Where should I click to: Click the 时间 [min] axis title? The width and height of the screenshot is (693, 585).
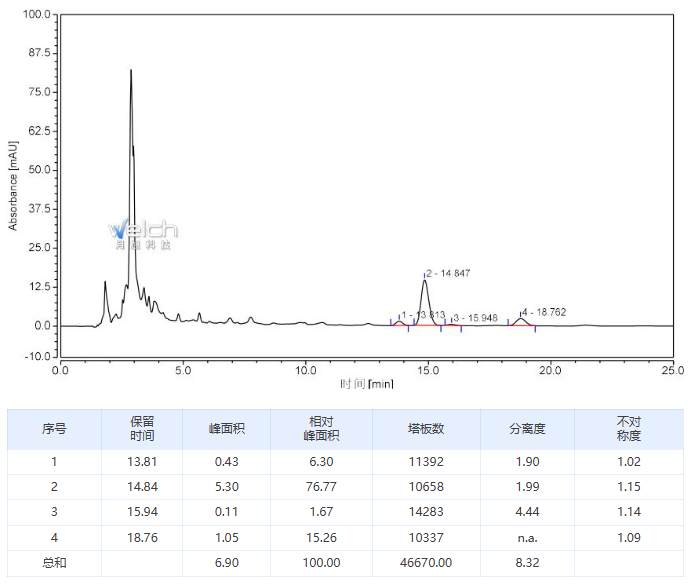pos(366,384)
